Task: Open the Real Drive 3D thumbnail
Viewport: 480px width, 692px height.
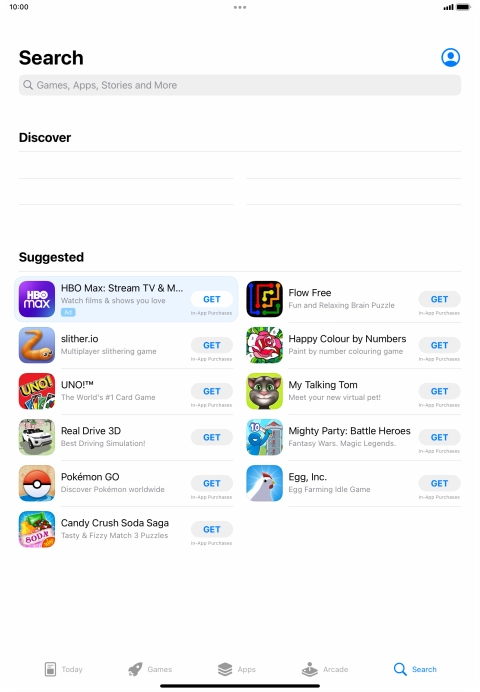Action: click(37, 437)
